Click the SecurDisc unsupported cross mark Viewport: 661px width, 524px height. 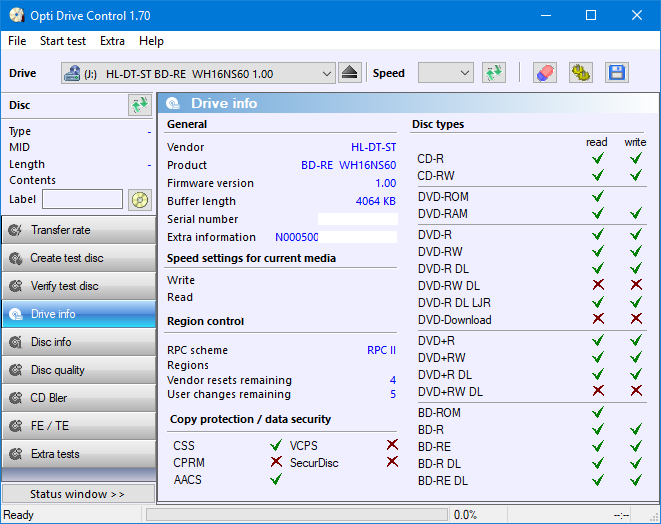(x=392, y=462)
